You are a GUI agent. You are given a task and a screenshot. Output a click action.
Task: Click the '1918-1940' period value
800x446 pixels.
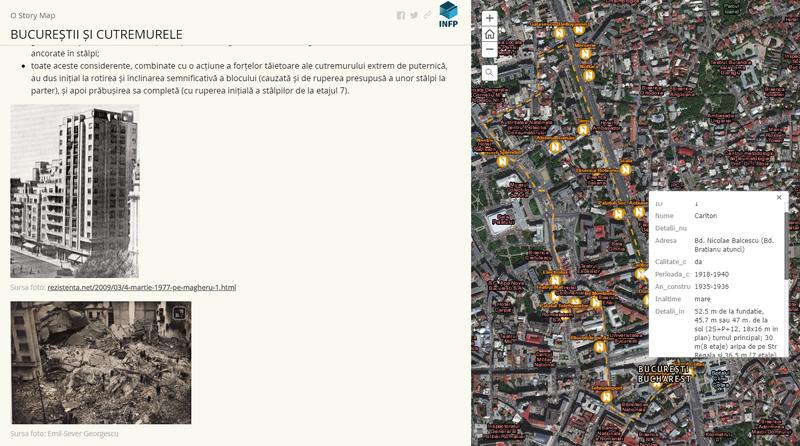pos(711,274)
